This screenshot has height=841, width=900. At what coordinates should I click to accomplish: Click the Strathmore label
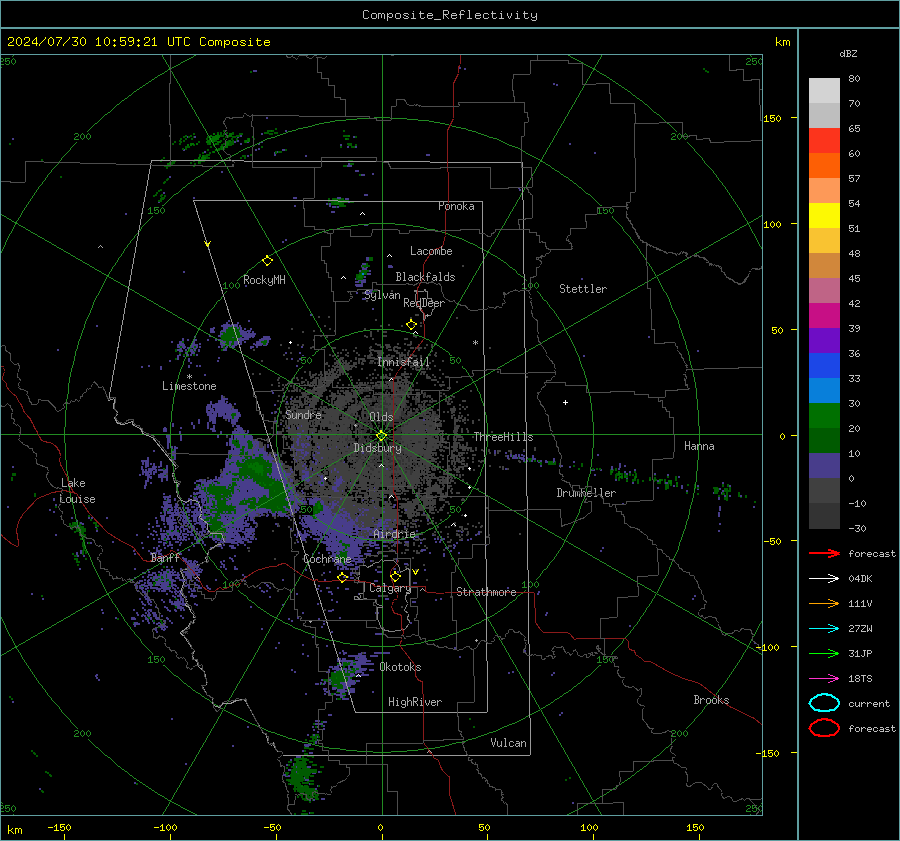pos(486,592)
